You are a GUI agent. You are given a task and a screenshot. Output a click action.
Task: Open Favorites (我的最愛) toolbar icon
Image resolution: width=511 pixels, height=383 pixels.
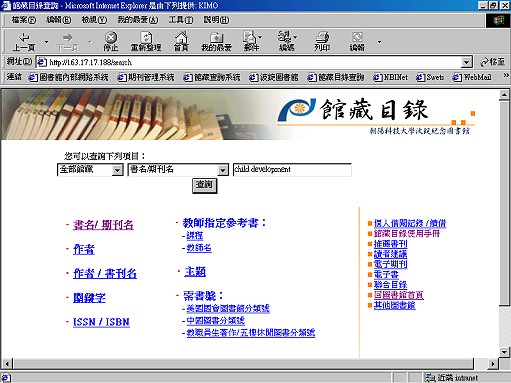[216, 41]
